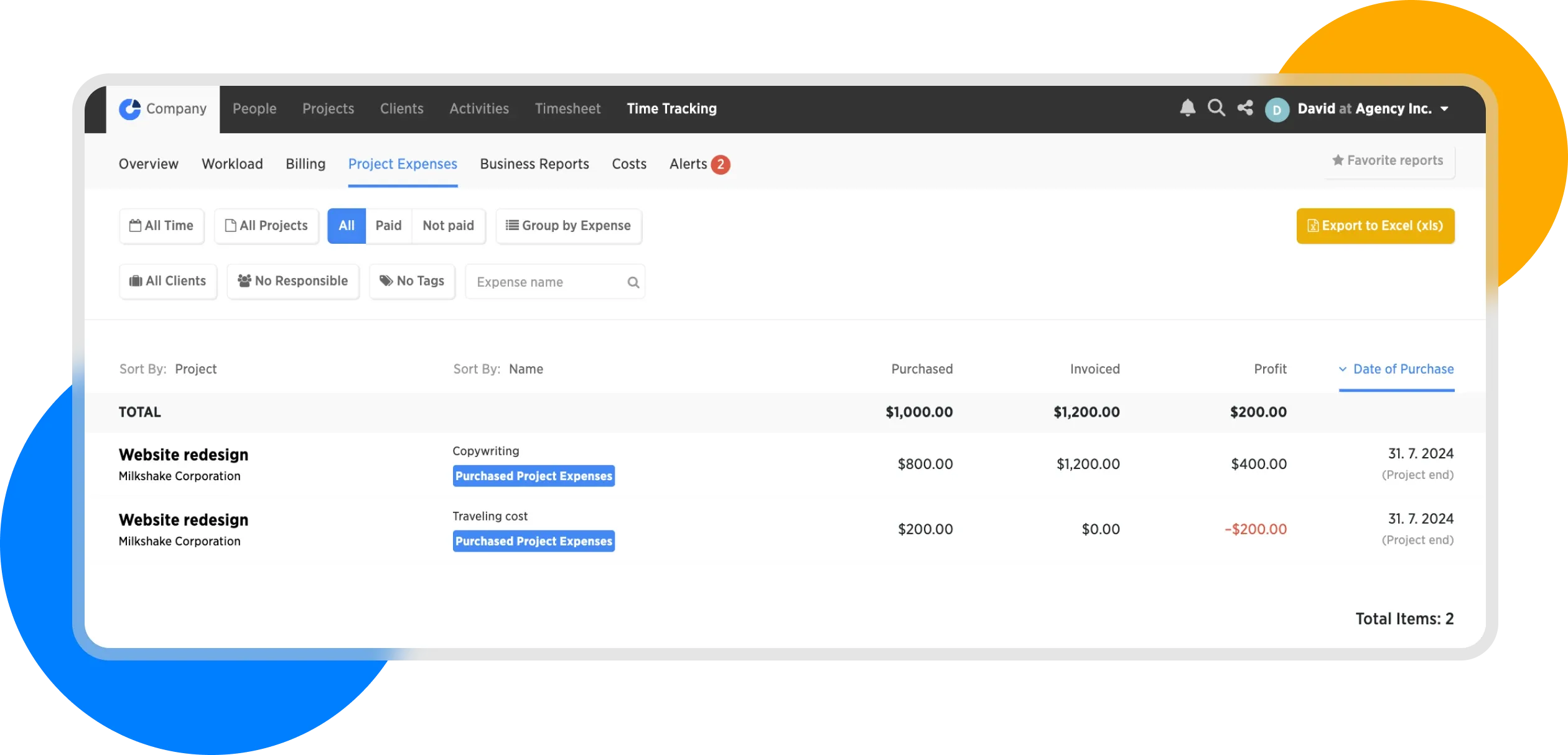The height and width of the screenshot is (755, 1568).
Task: Select the All payment status filter
Action: coord(347,226)
